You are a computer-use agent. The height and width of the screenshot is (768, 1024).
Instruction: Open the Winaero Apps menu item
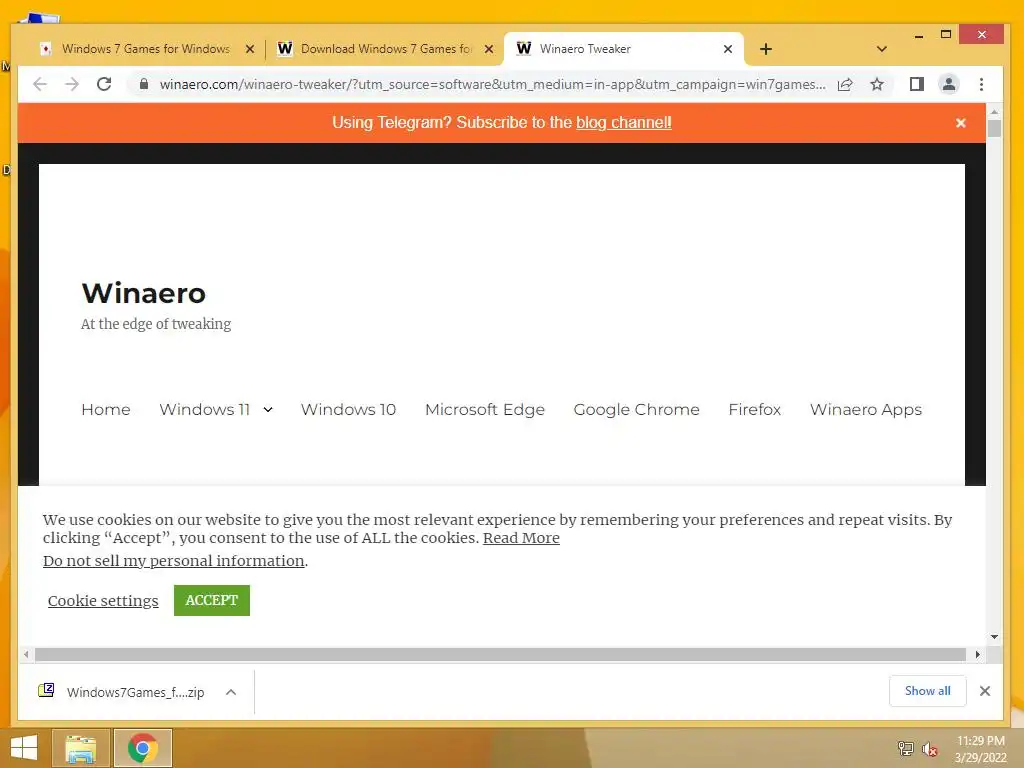click(866, 409)
